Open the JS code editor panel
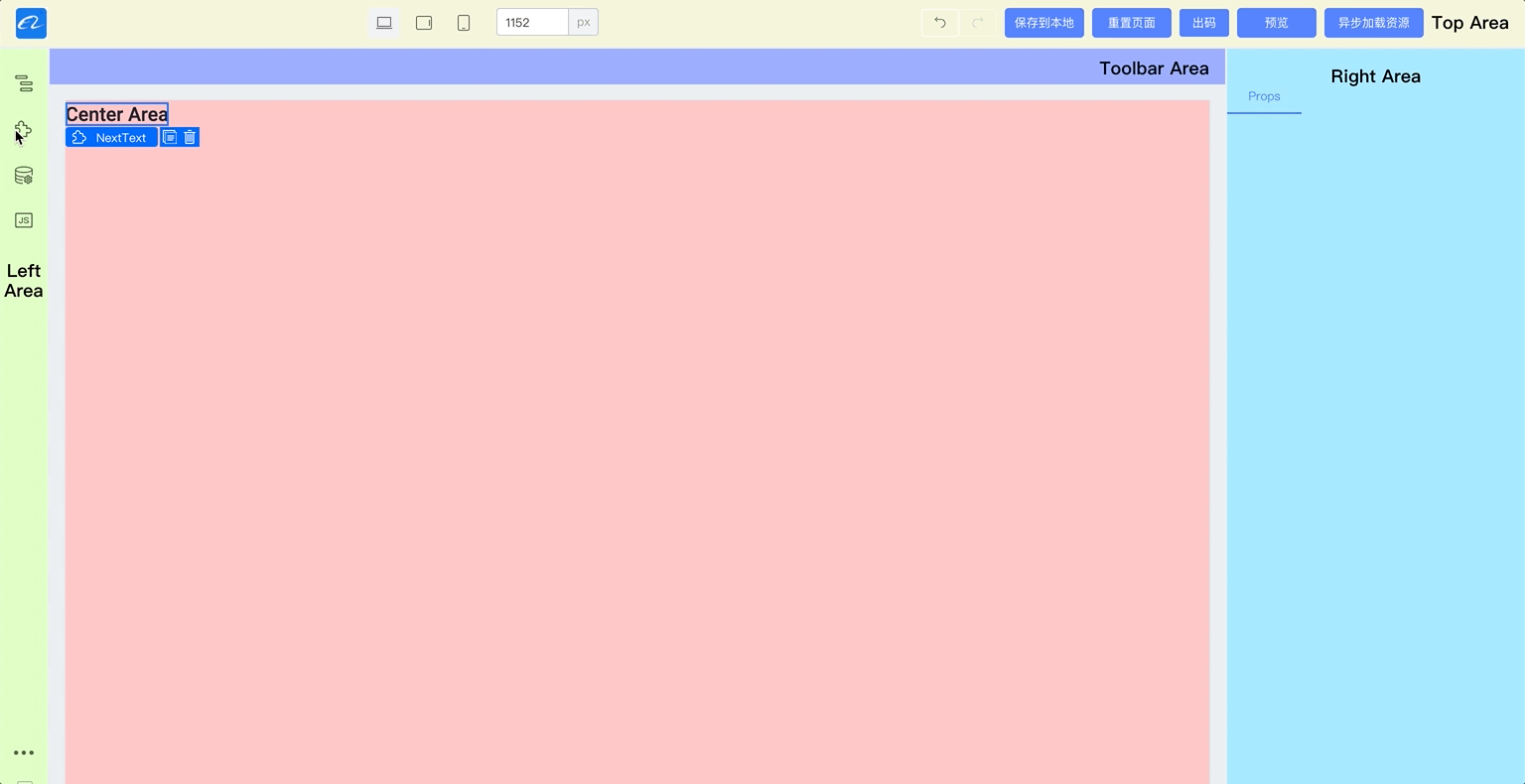The width and height of the screenshot is (1525, 784). coord(23,220)
